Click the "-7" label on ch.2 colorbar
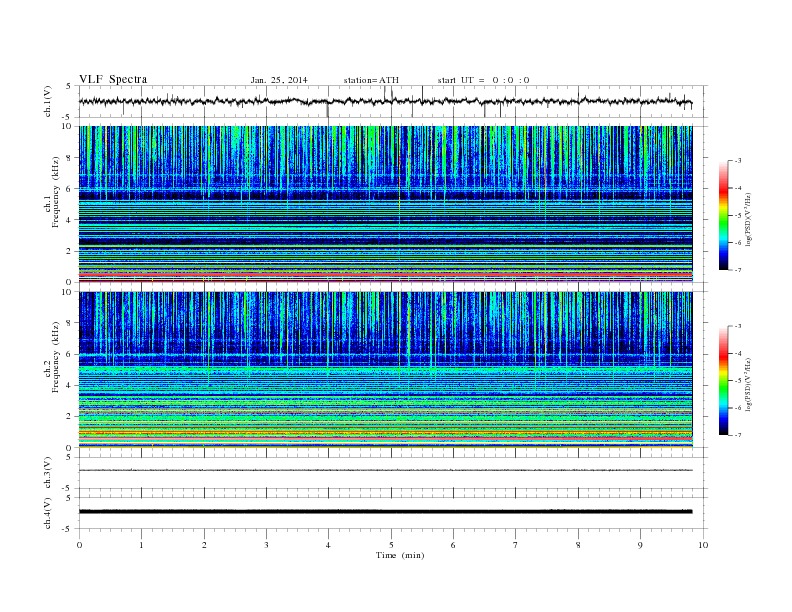This screenshot has height=612, width=792. (737, 435)
